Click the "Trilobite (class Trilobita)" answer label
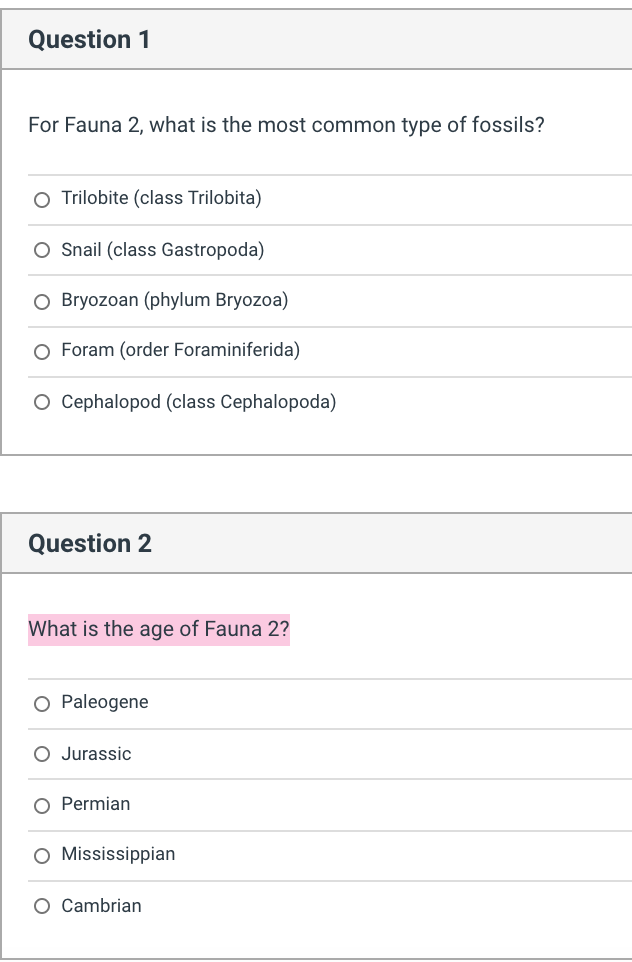The height and width of the screenshot is (962, 632). pos(161,198)
